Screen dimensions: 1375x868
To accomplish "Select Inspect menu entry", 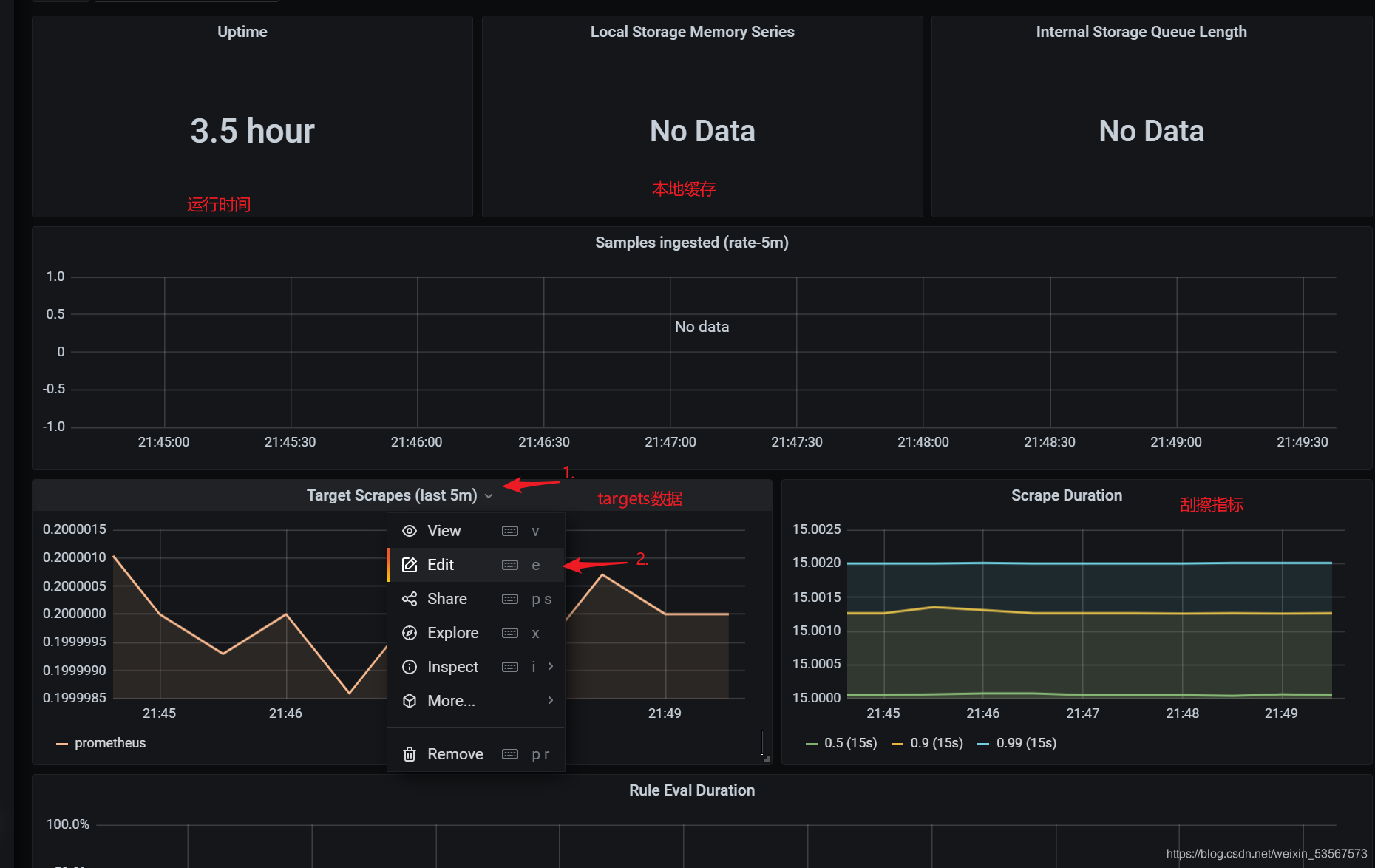I will [476, 667].
